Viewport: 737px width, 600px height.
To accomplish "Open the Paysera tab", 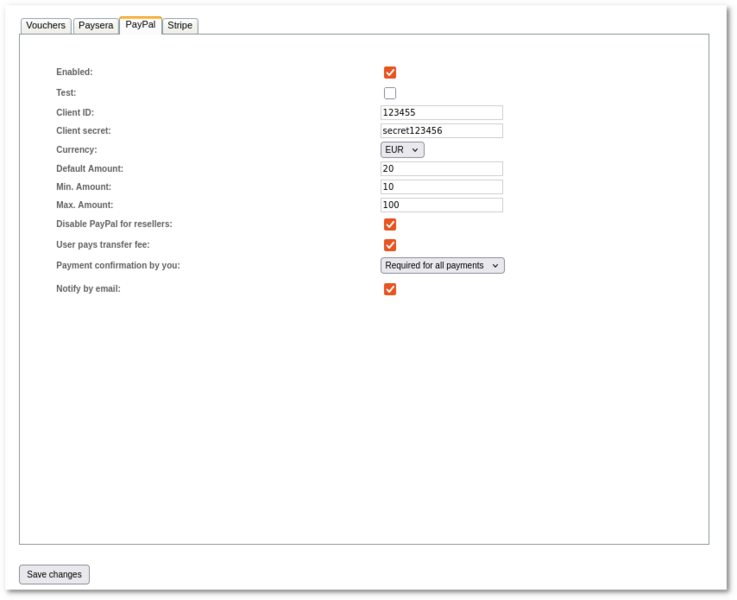I will [x=96, y=25].
